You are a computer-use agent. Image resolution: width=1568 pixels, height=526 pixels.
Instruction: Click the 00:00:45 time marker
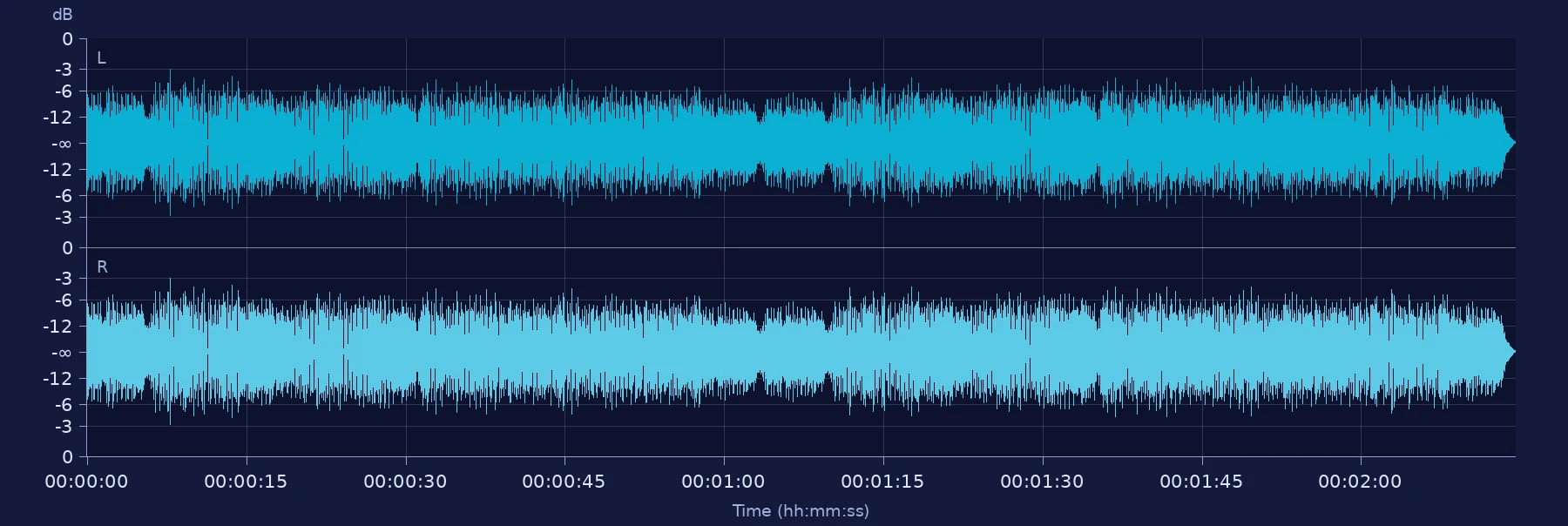(564, 482)
